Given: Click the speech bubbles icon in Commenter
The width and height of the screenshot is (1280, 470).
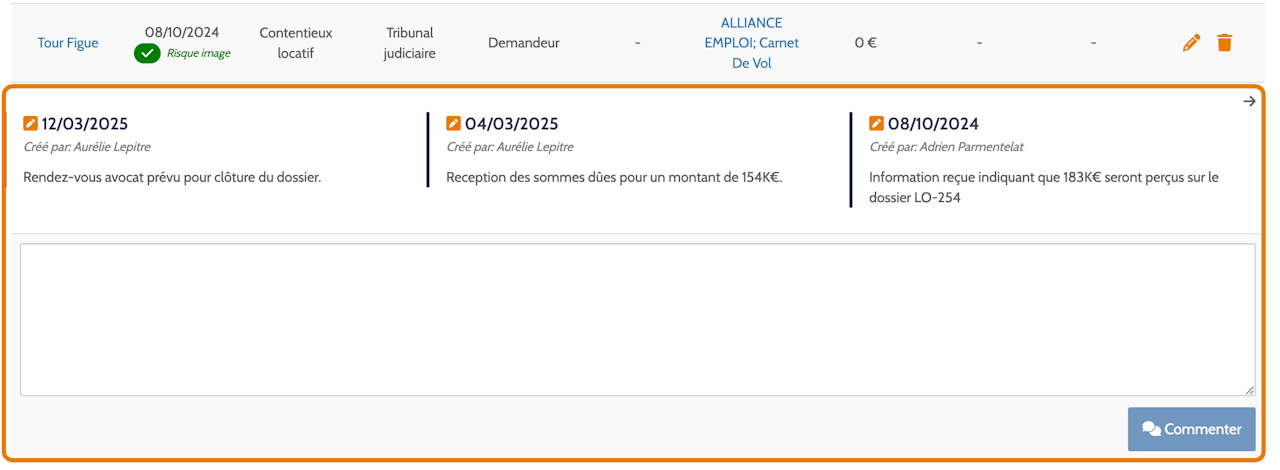Looking at the screenshot, I should tap(1151, 429).
